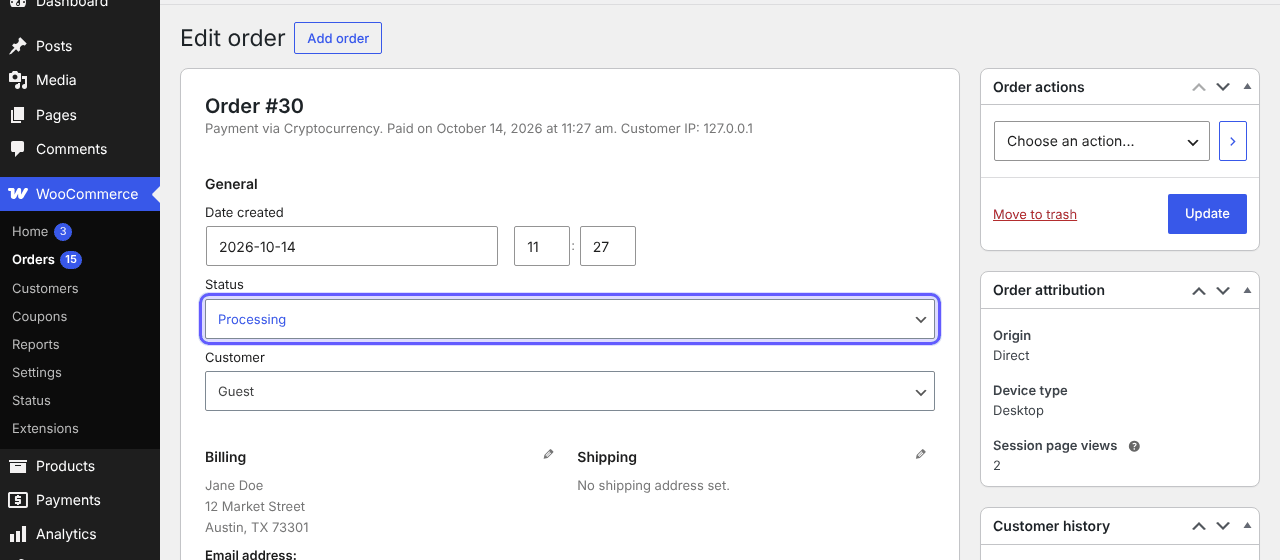Move Order attribution panel down
This screenshot has width=1280, height=560.
tap(1223, 290)
